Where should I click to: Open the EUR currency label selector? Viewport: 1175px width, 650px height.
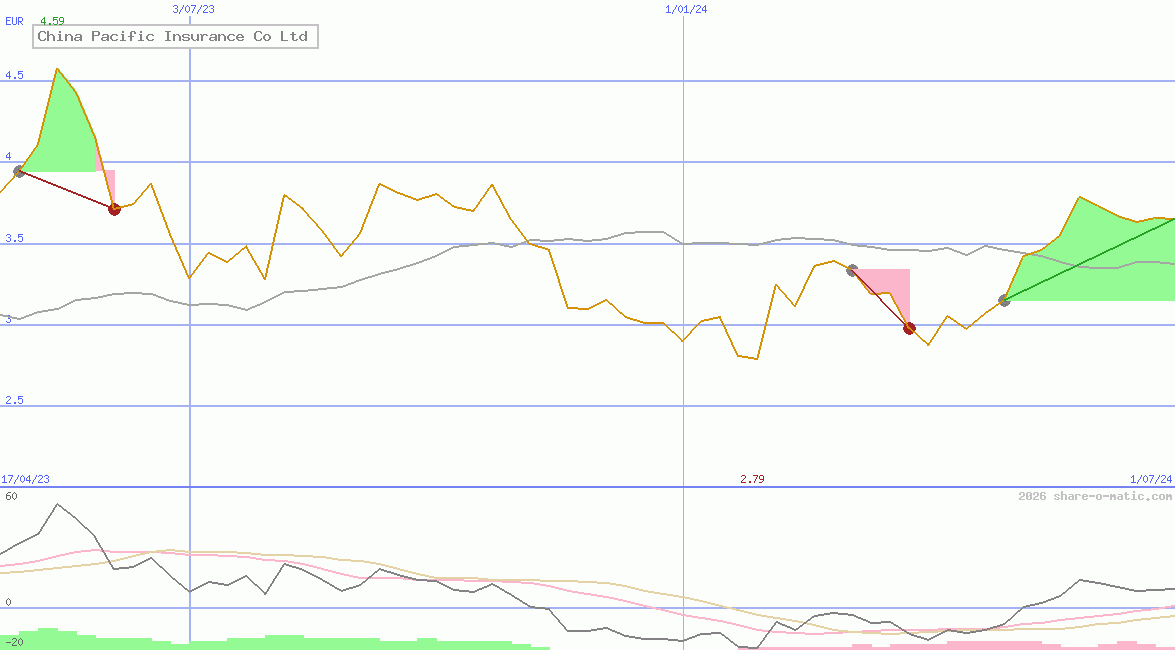click(x=13, y=21)
